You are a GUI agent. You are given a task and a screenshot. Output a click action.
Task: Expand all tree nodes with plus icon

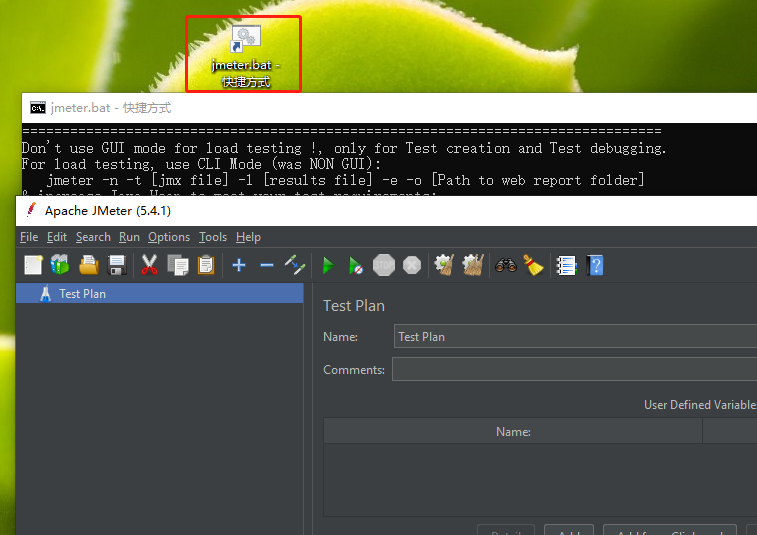[239, 265]
